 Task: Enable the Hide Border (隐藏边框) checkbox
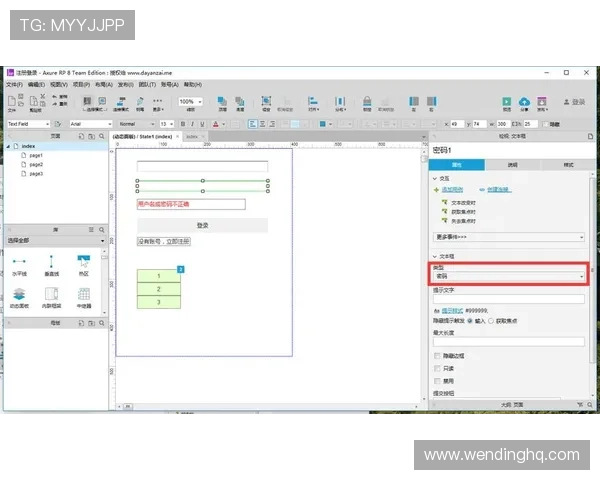tap(436, 356)
